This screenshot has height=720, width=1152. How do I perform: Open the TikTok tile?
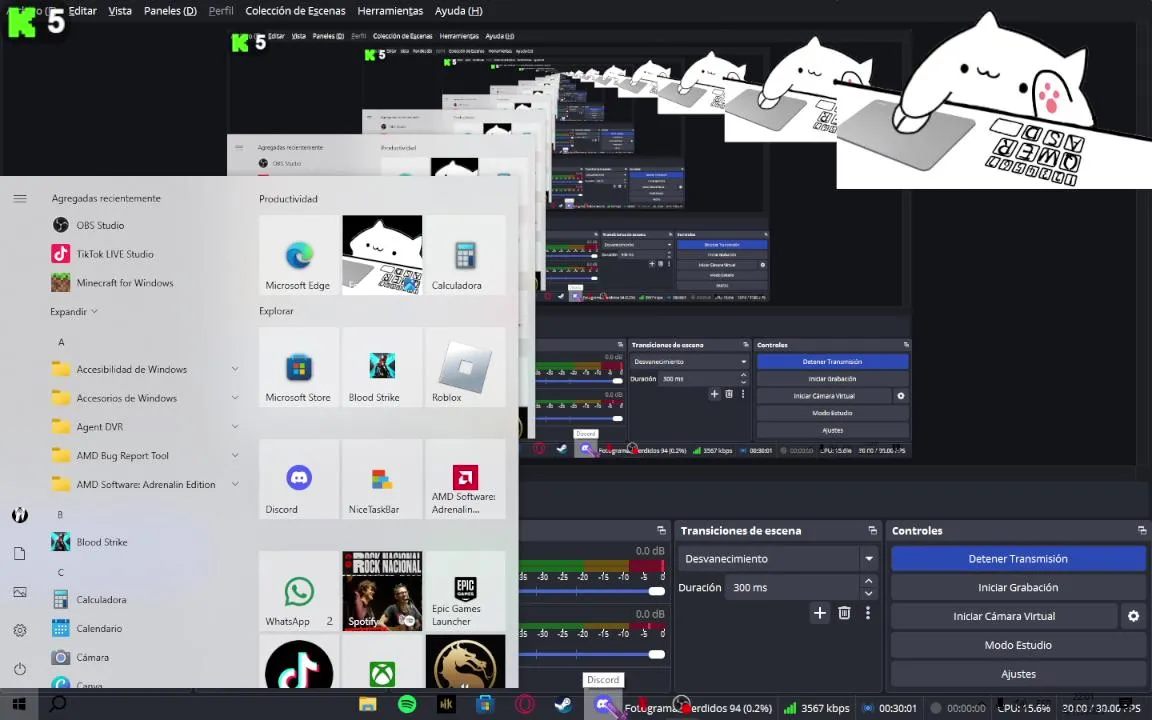[x=299, y=661]
